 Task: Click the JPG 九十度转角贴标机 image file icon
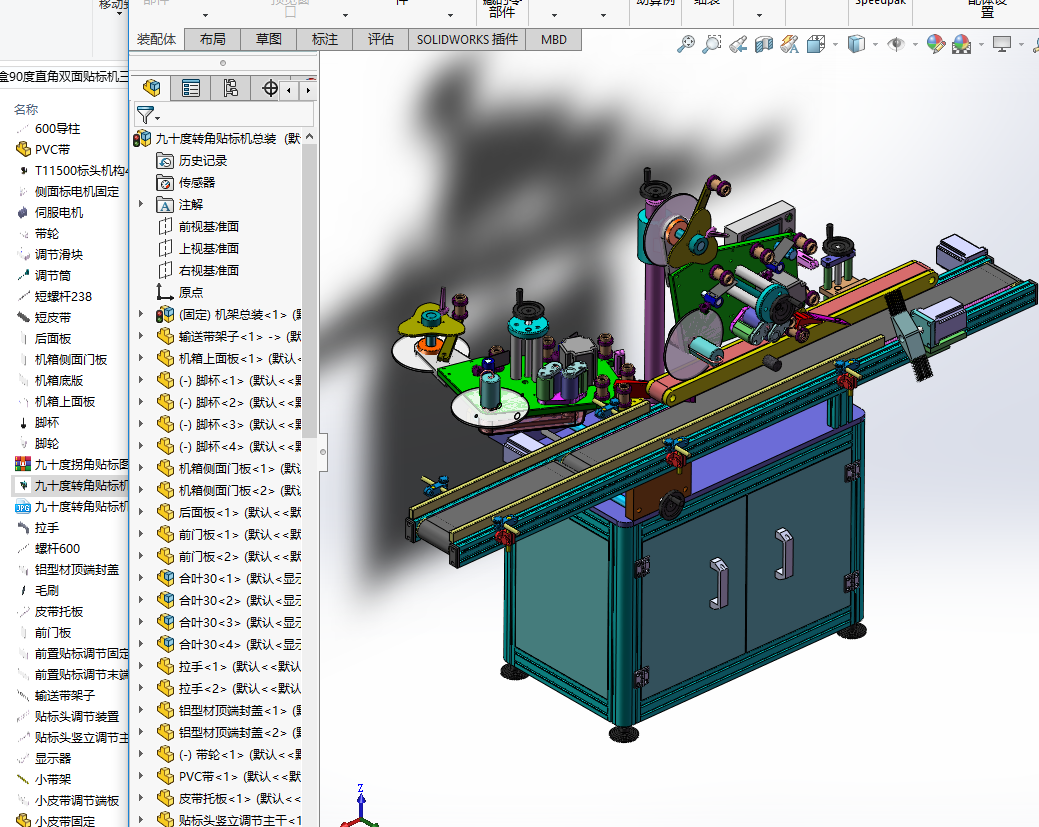23,507
